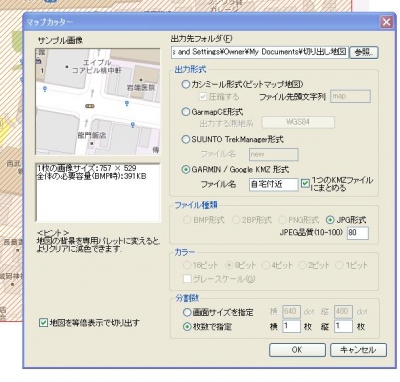Select 枚数で指定 split option
400x382 pixels.
187,326
